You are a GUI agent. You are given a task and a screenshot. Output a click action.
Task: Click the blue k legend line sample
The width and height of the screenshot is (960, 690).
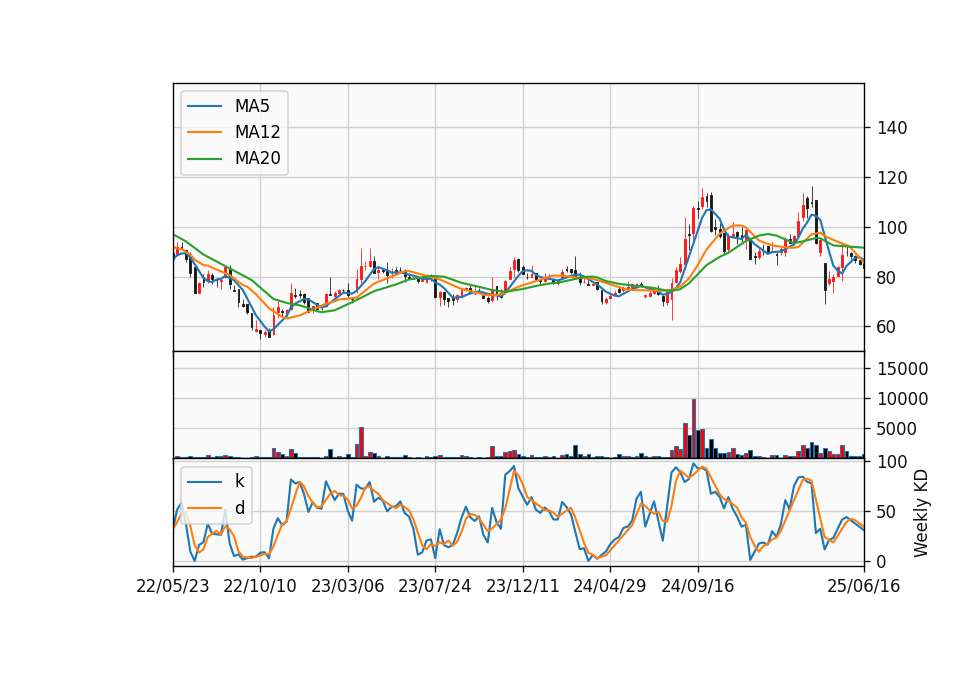204,481
